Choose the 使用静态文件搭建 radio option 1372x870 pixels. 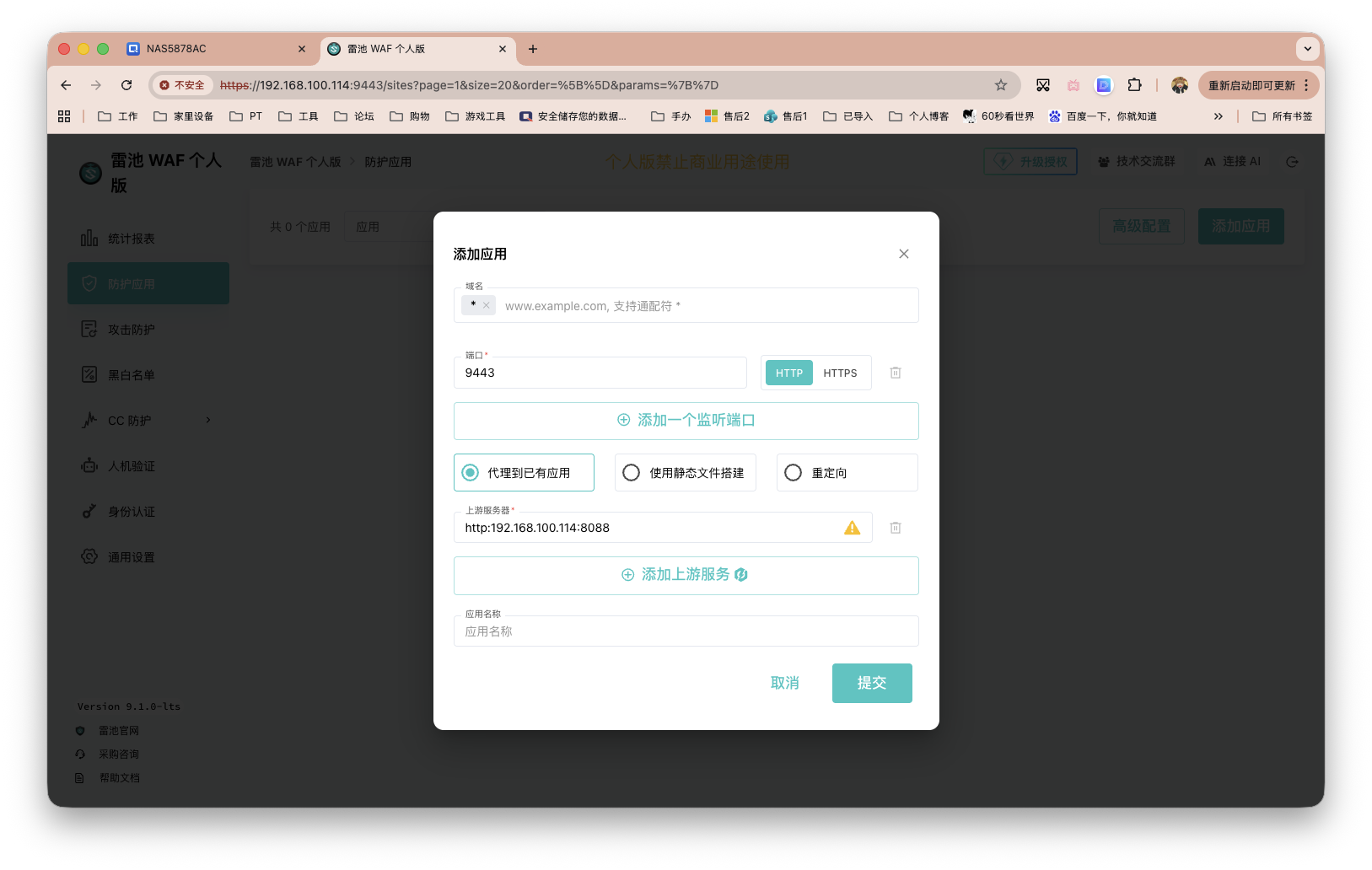coord(685,473)
